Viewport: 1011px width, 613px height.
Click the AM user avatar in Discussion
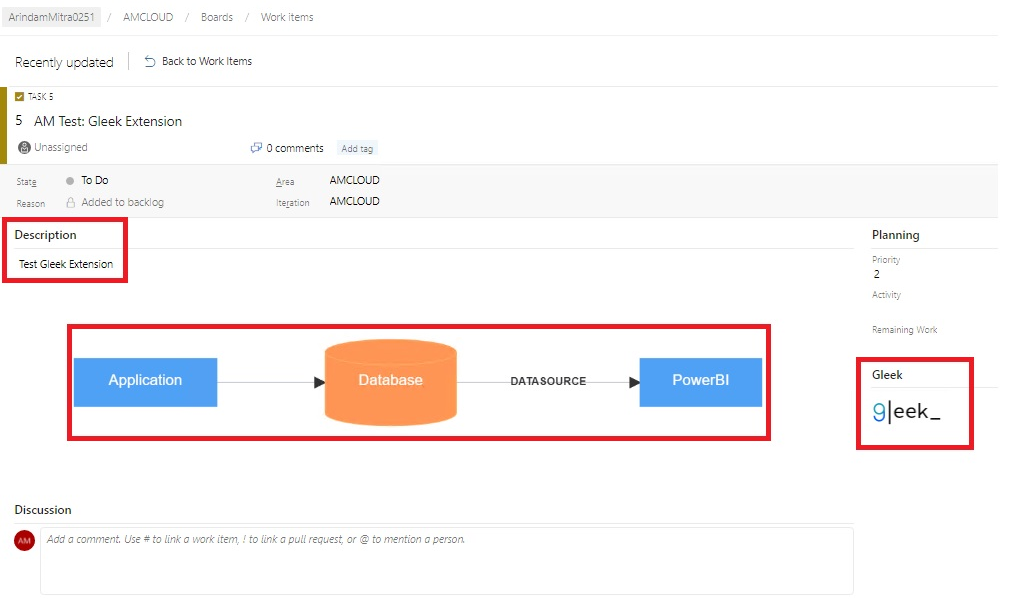tap(25, 540)
